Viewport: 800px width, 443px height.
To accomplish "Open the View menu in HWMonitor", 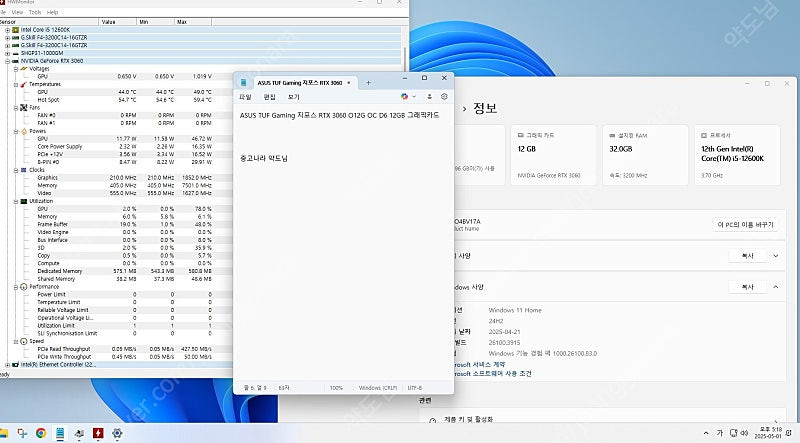I will [17, 12].
